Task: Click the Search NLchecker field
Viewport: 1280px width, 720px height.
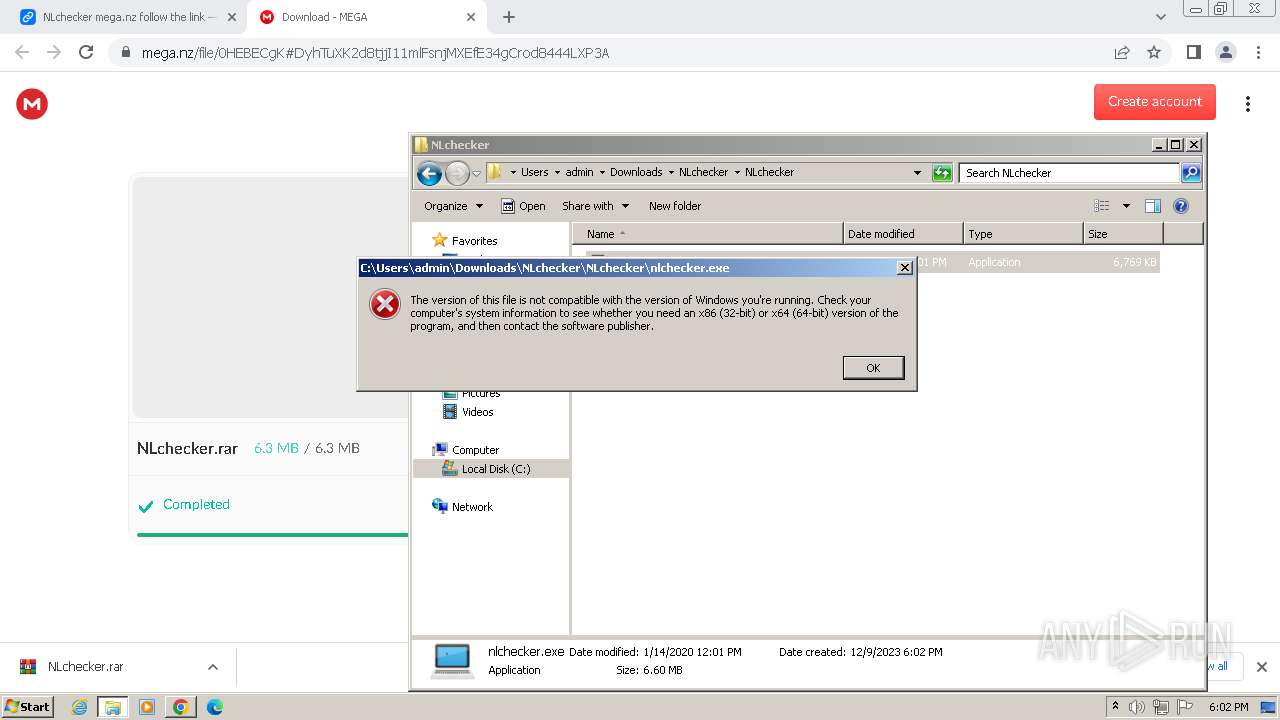Action: coord(1068,173)
